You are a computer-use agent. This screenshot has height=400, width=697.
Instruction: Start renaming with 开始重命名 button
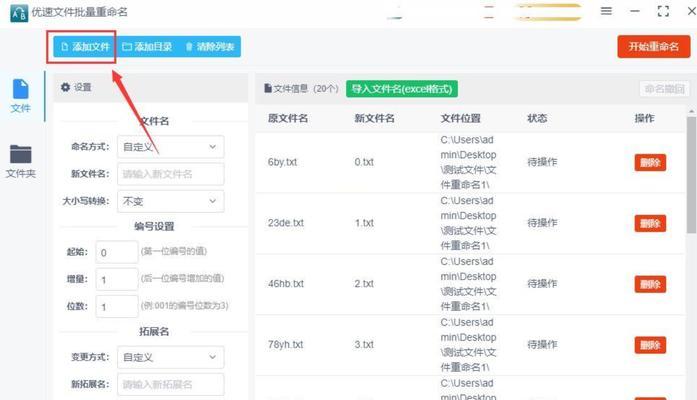653,47
